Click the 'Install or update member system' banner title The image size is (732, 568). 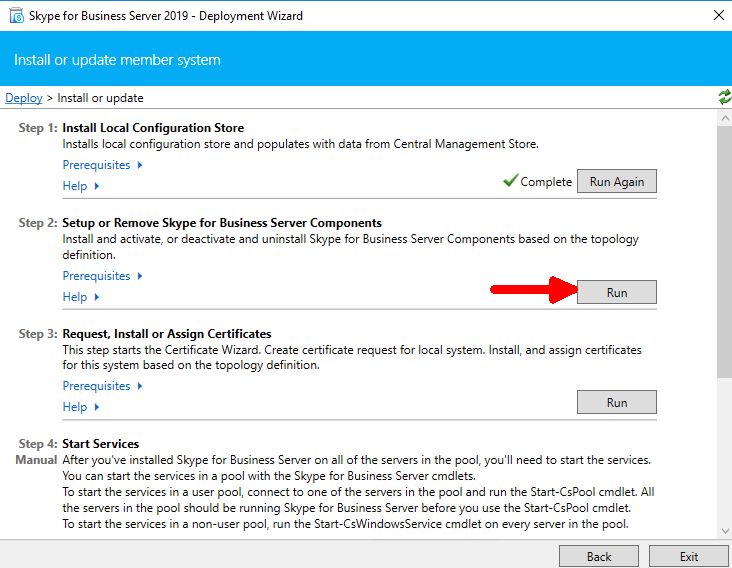pyautogui.click(x=117, y=60)
